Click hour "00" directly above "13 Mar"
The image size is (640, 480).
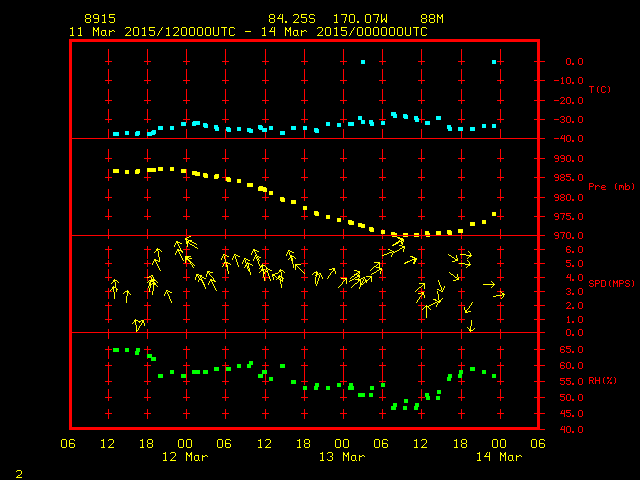tap(342, 444)
